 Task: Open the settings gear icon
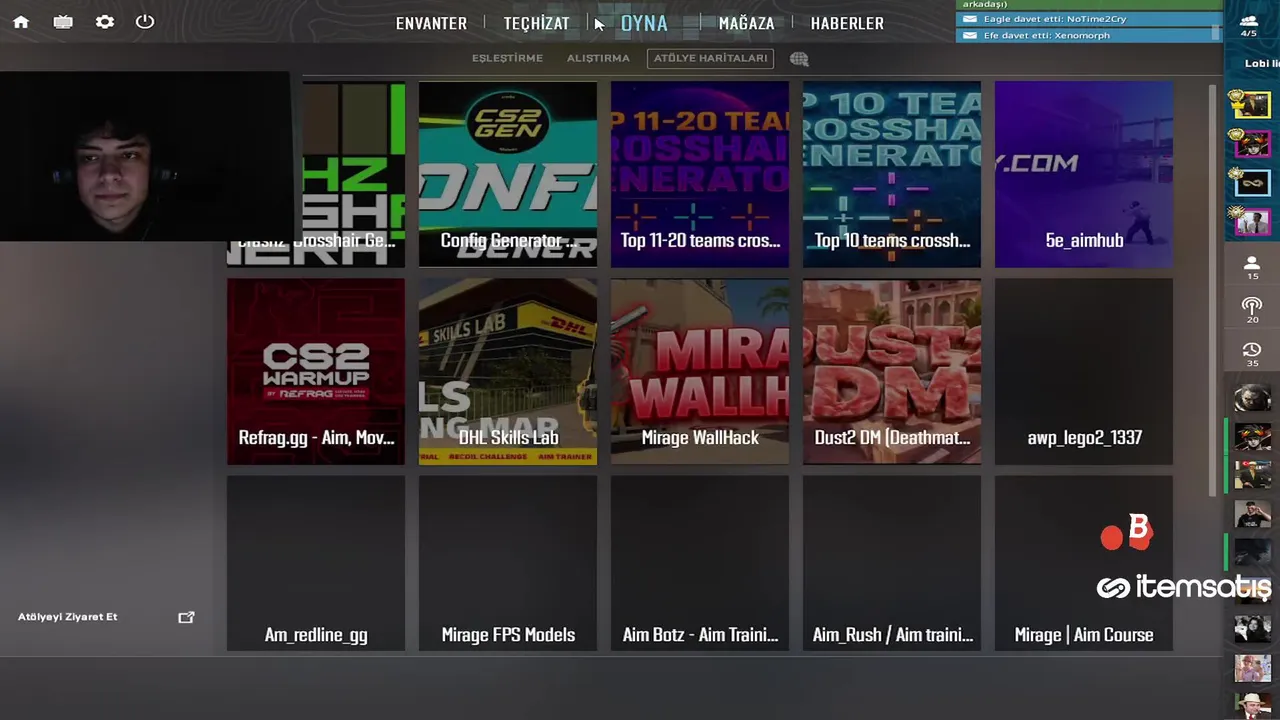(x=105, y=22)
